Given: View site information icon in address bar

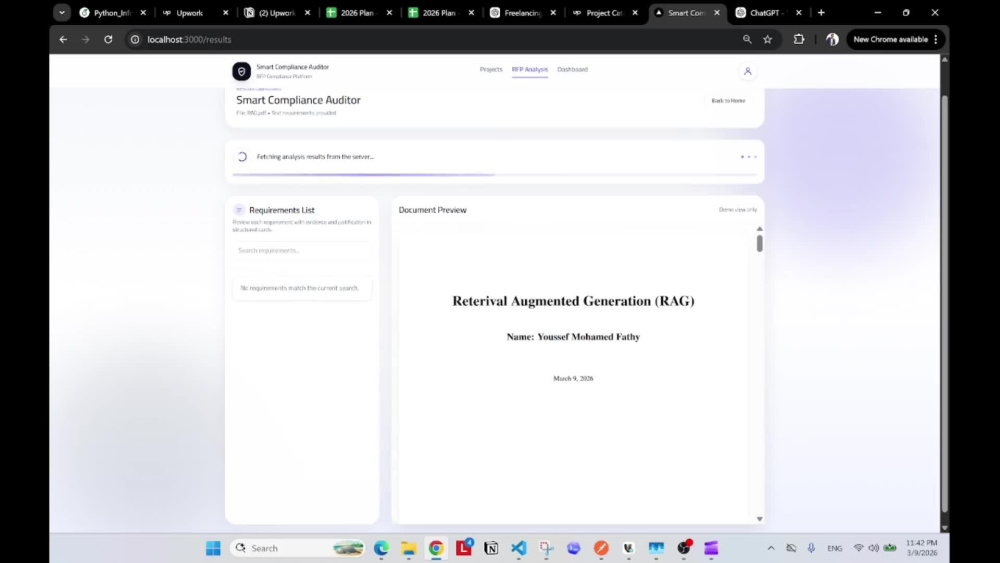Looking at the screenshot, I should click(x=135, y=40).
